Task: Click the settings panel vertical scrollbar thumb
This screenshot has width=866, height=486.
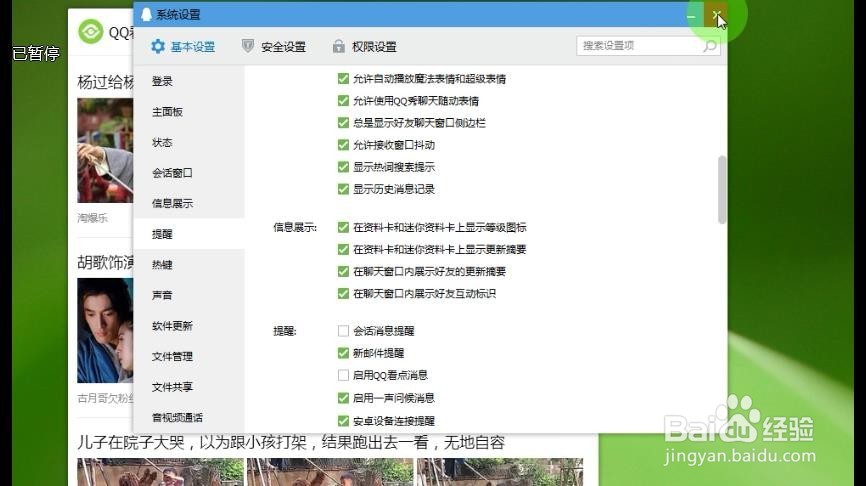Action: (x=721, y=190)
